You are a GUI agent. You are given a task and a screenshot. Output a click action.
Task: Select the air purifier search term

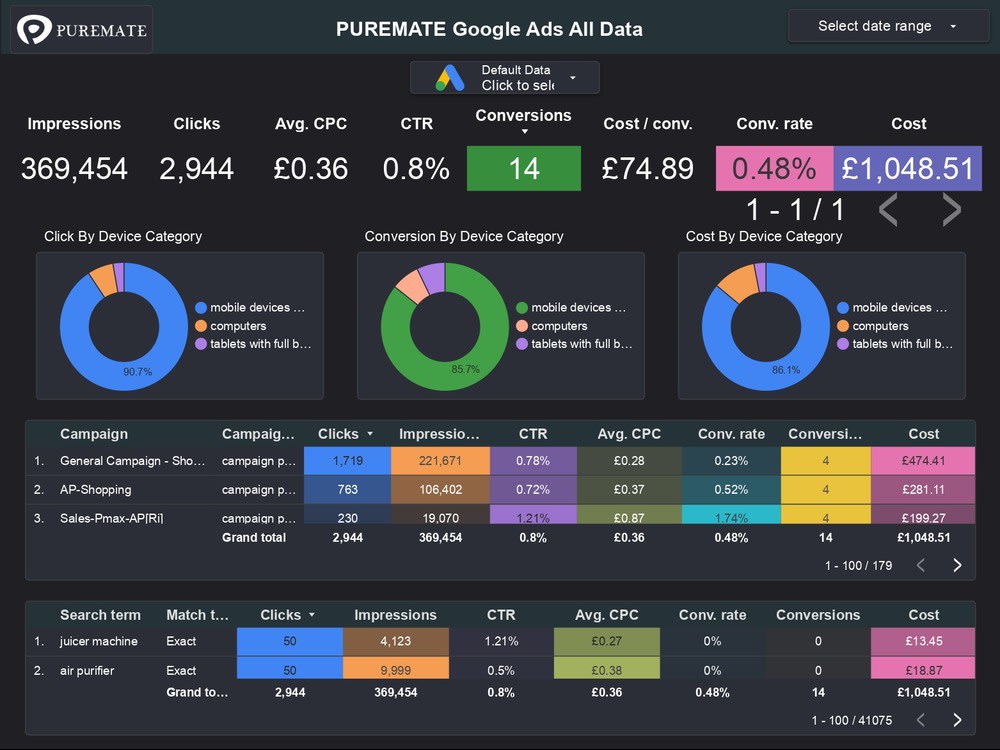click(x=87, y=670)
